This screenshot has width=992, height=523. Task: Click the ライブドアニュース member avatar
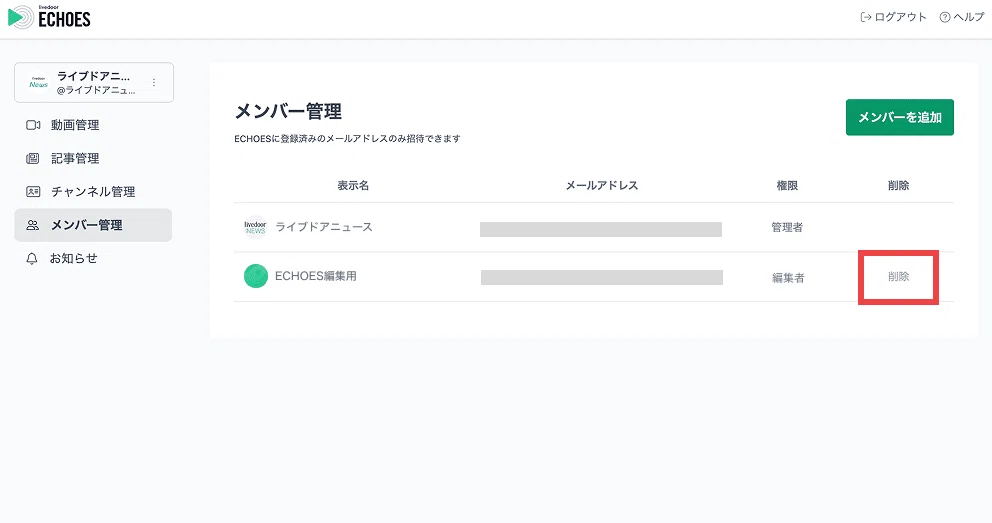point(256,228)
